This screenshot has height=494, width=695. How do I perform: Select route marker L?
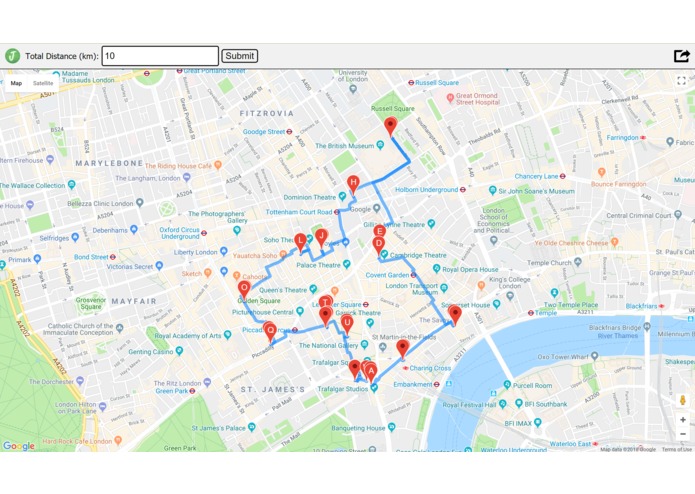click(301, 243)
